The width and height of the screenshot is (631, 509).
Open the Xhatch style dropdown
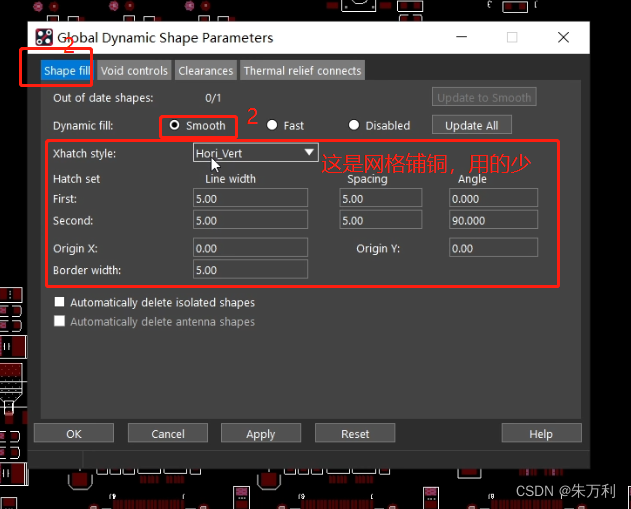tap(256, 153)
